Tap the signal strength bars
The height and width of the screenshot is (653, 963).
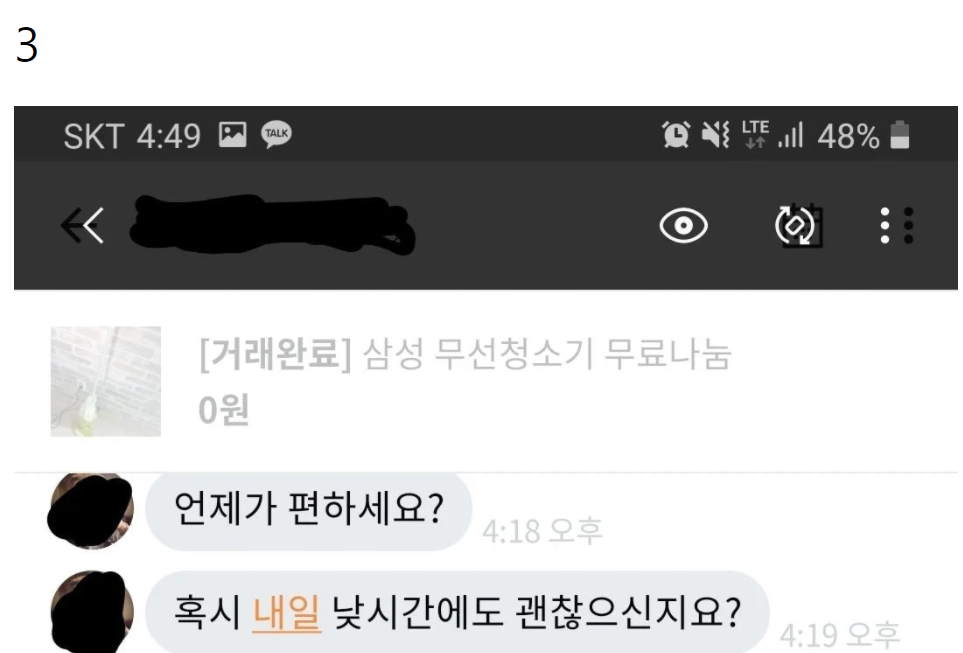[790, 135]
